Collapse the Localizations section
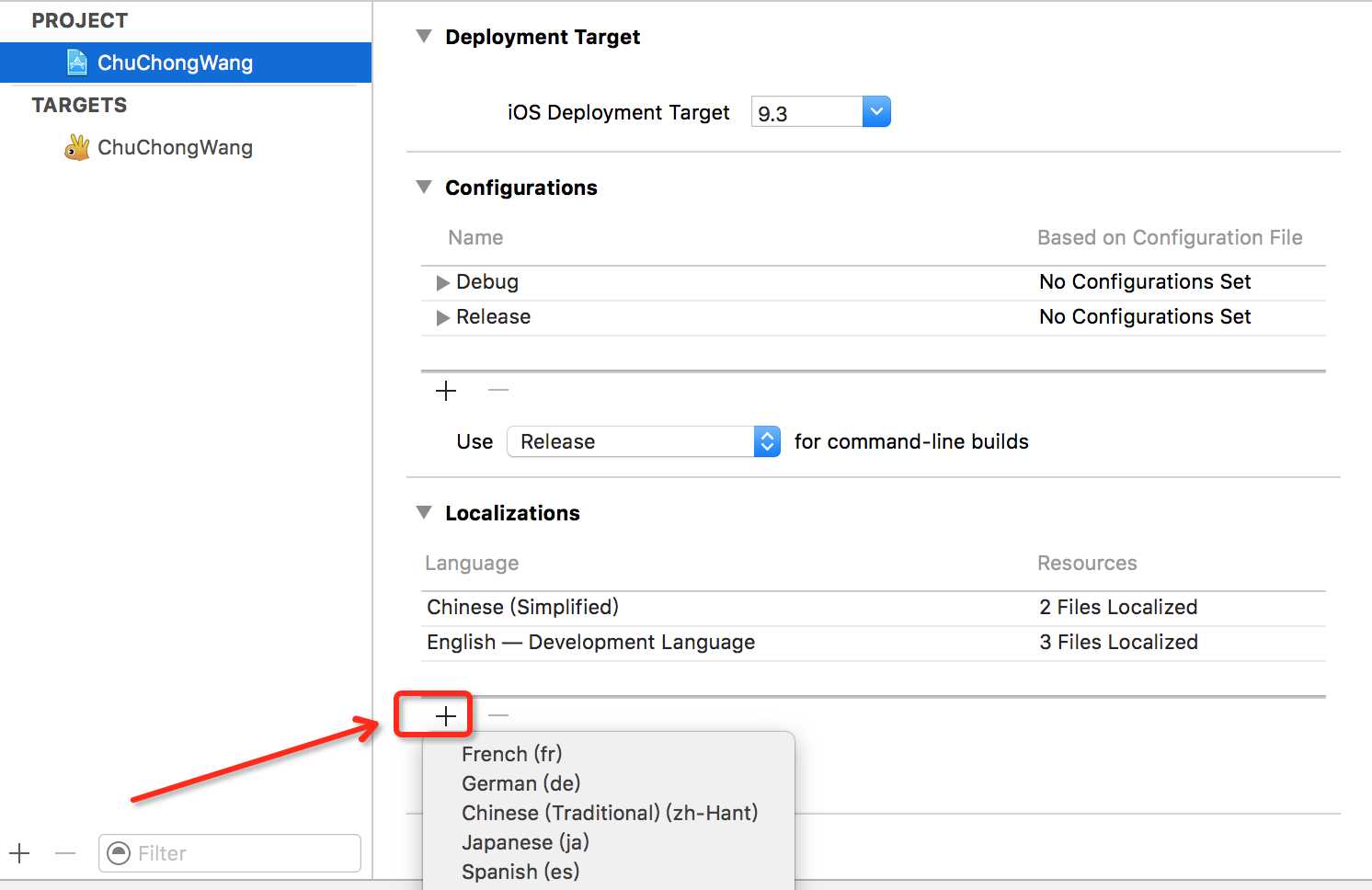 pyautogui.click(x=424, y=513)
